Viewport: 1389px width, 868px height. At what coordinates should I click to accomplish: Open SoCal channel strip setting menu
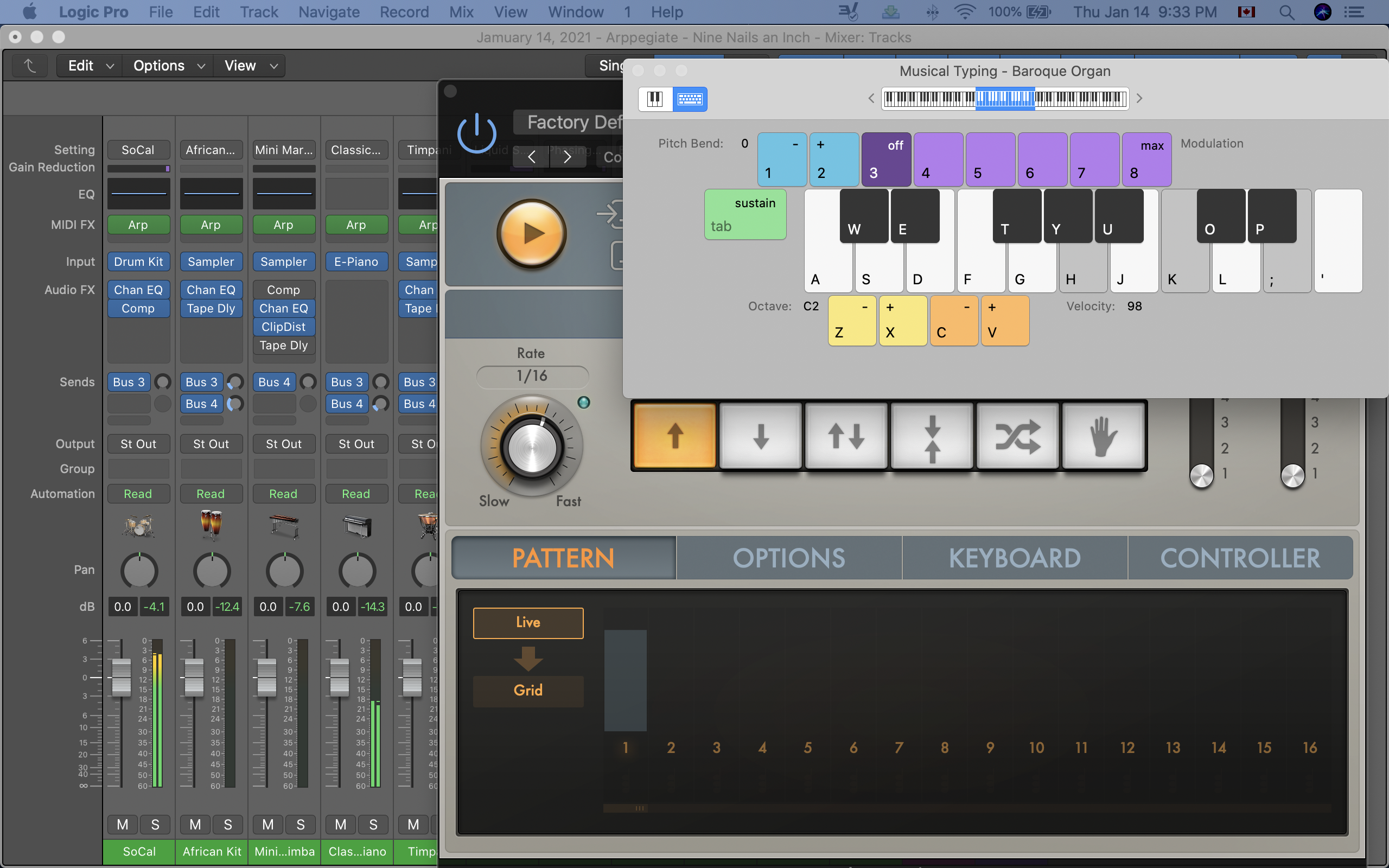(x=138, y=150)
